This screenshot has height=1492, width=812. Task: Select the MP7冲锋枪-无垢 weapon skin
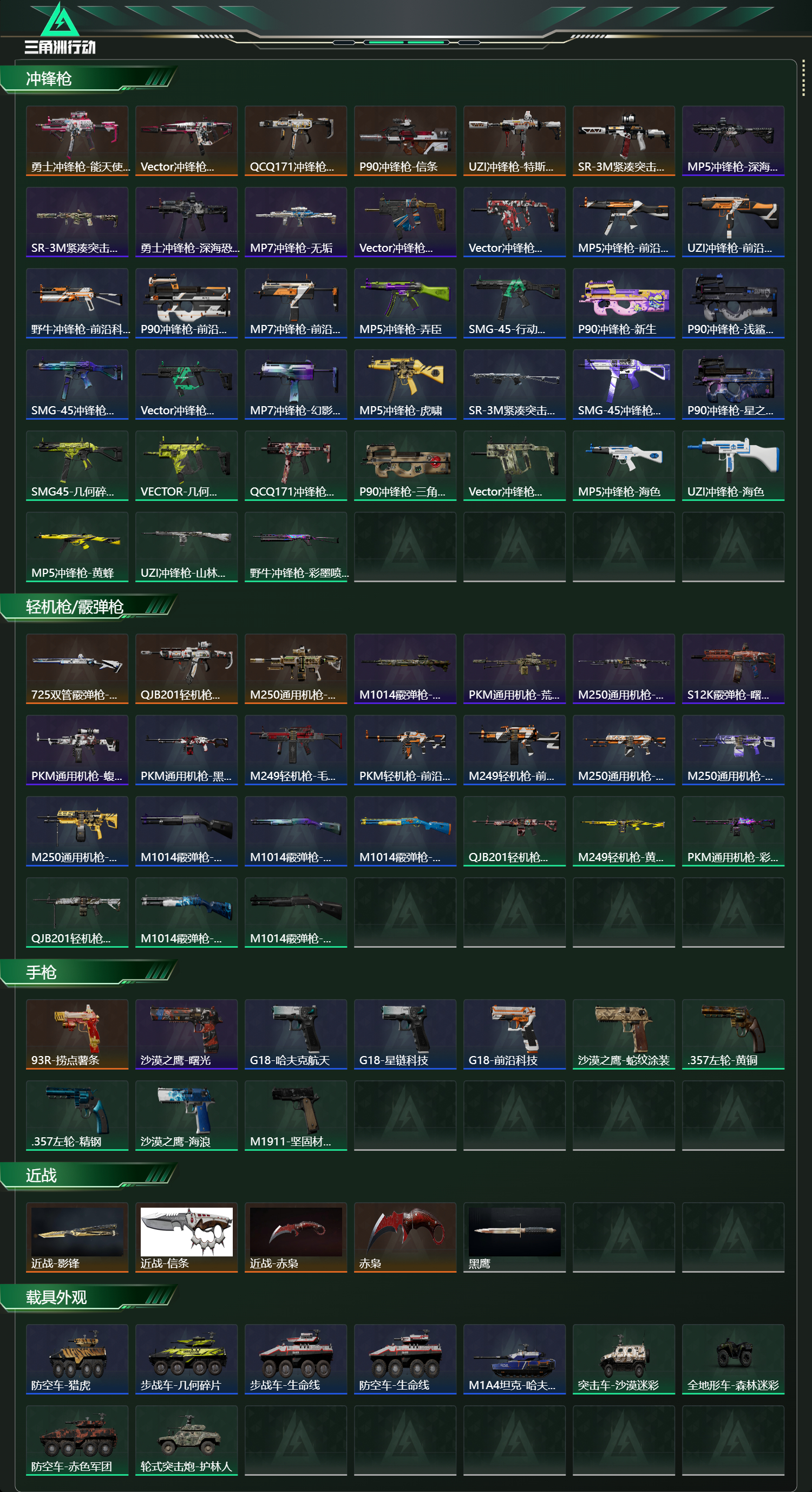point(296,221)
